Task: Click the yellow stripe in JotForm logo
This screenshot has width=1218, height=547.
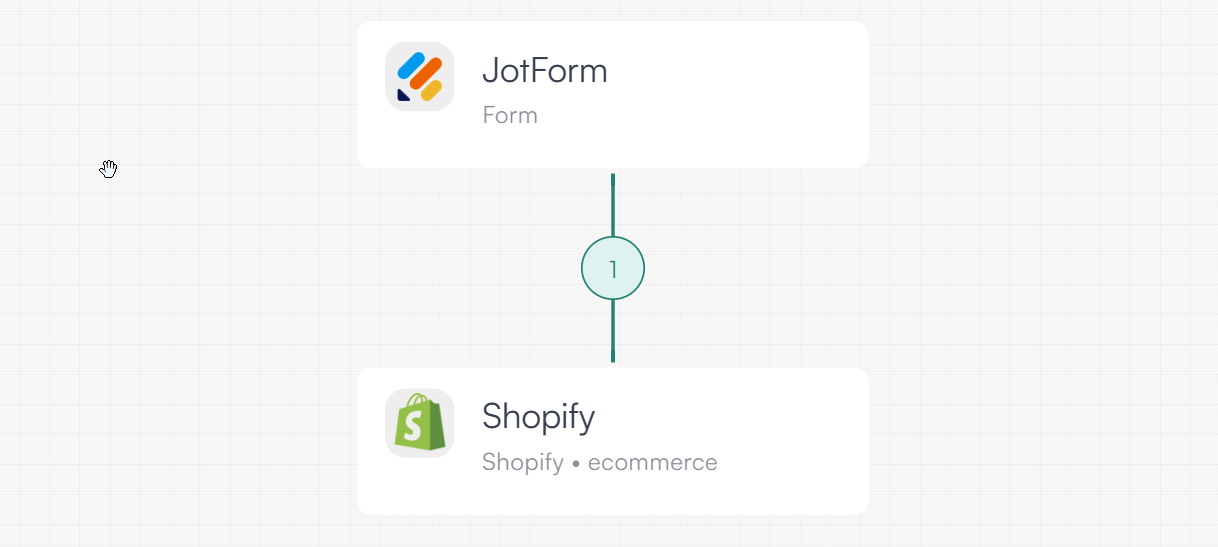Action: (x=432, y=90)
